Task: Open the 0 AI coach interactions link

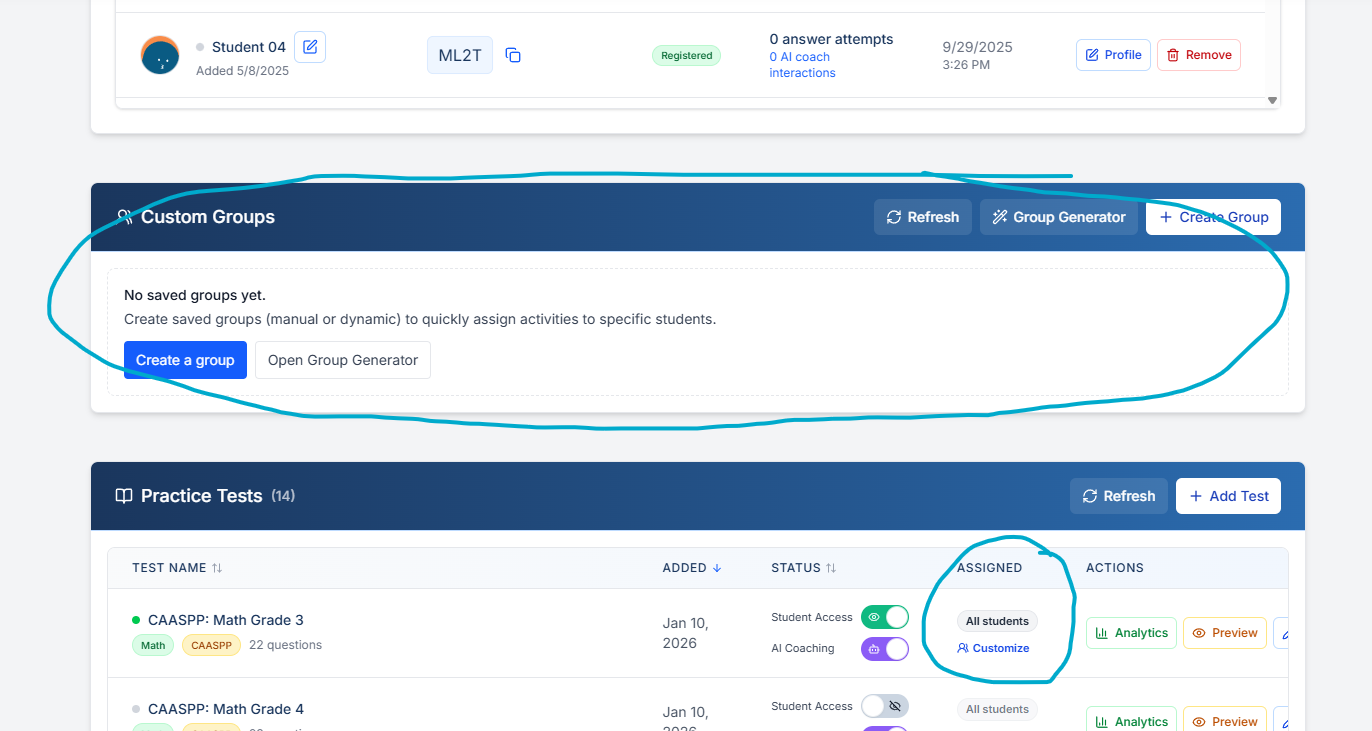Action: 801,65
